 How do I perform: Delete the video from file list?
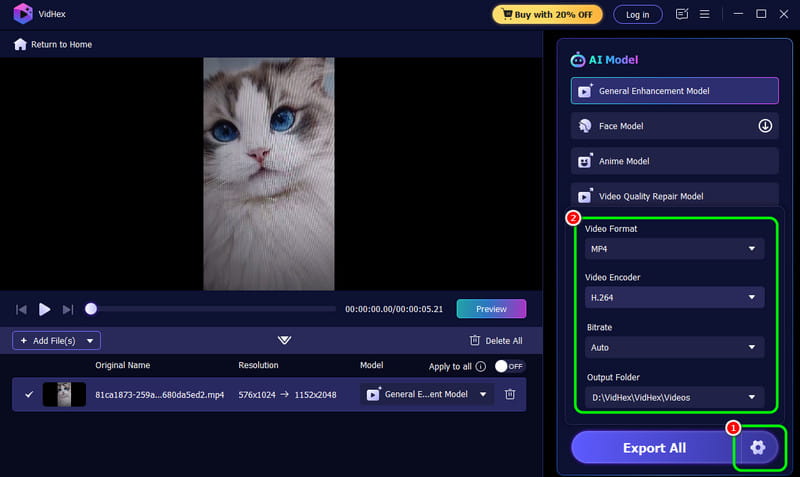[x=510, y=394]
